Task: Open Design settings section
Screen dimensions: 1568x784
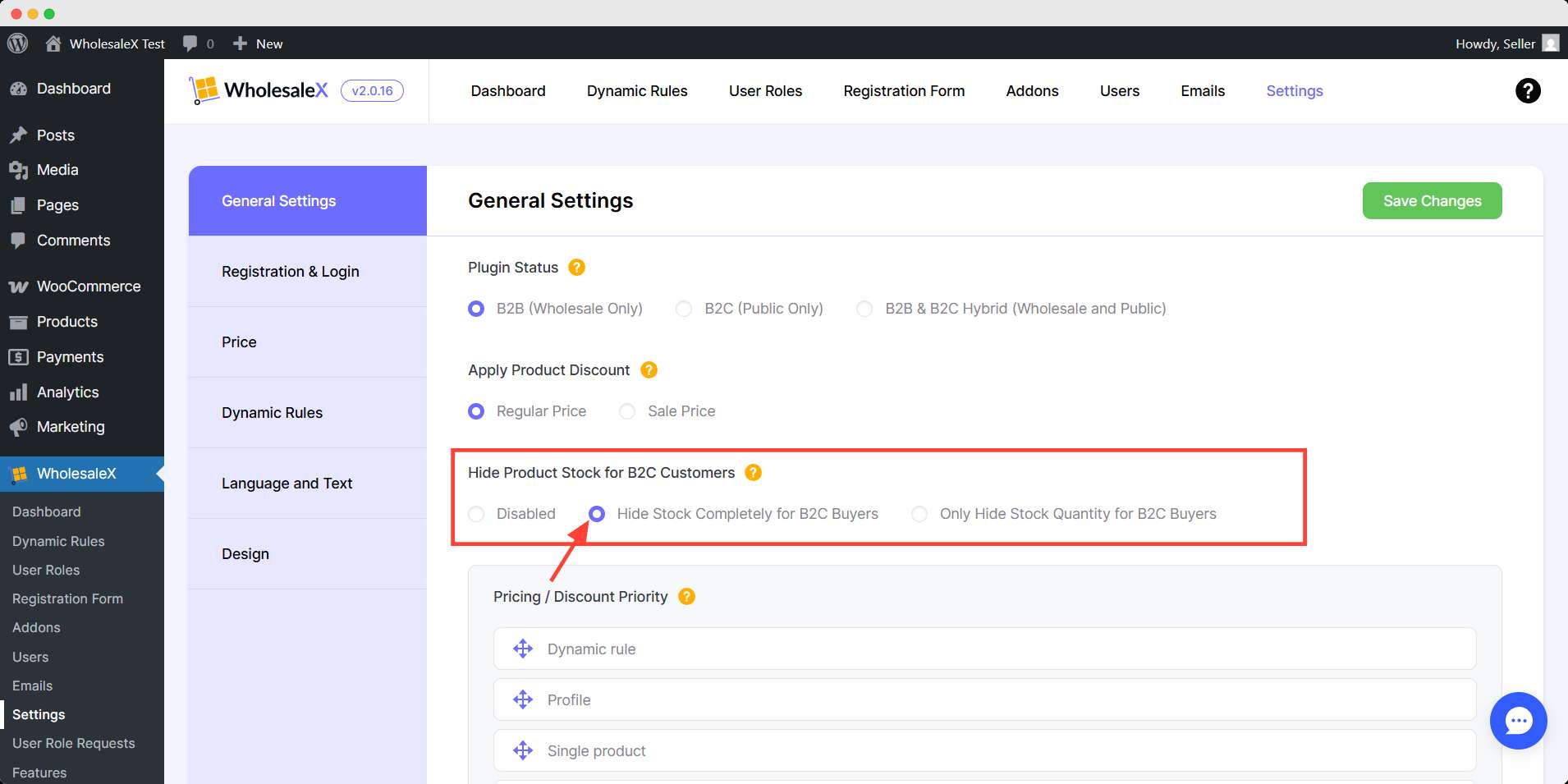Action: point(308,554)
